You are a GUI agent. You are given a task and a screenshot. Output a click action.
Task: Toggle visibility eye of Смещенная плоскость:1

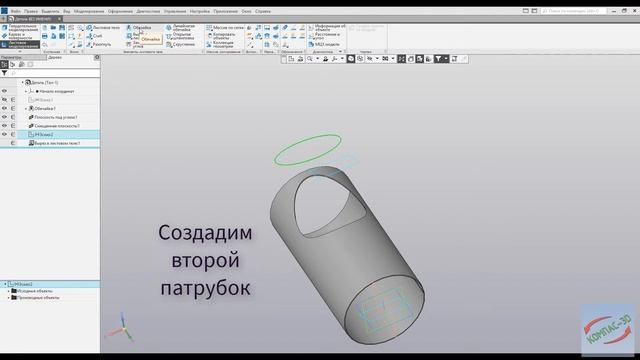tap(4, 126)
